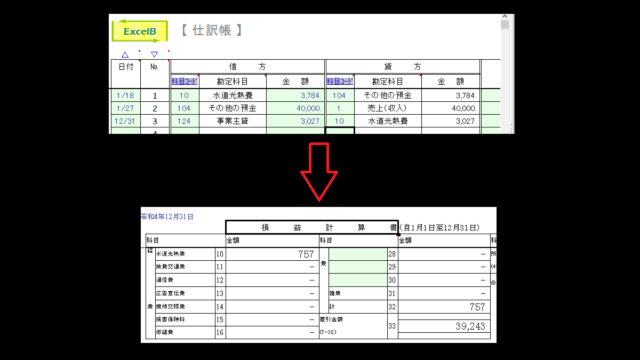The image size is (640, 360).
Task: Click the vertical scrollbar up arrow
Action: [x=505, y=17]
